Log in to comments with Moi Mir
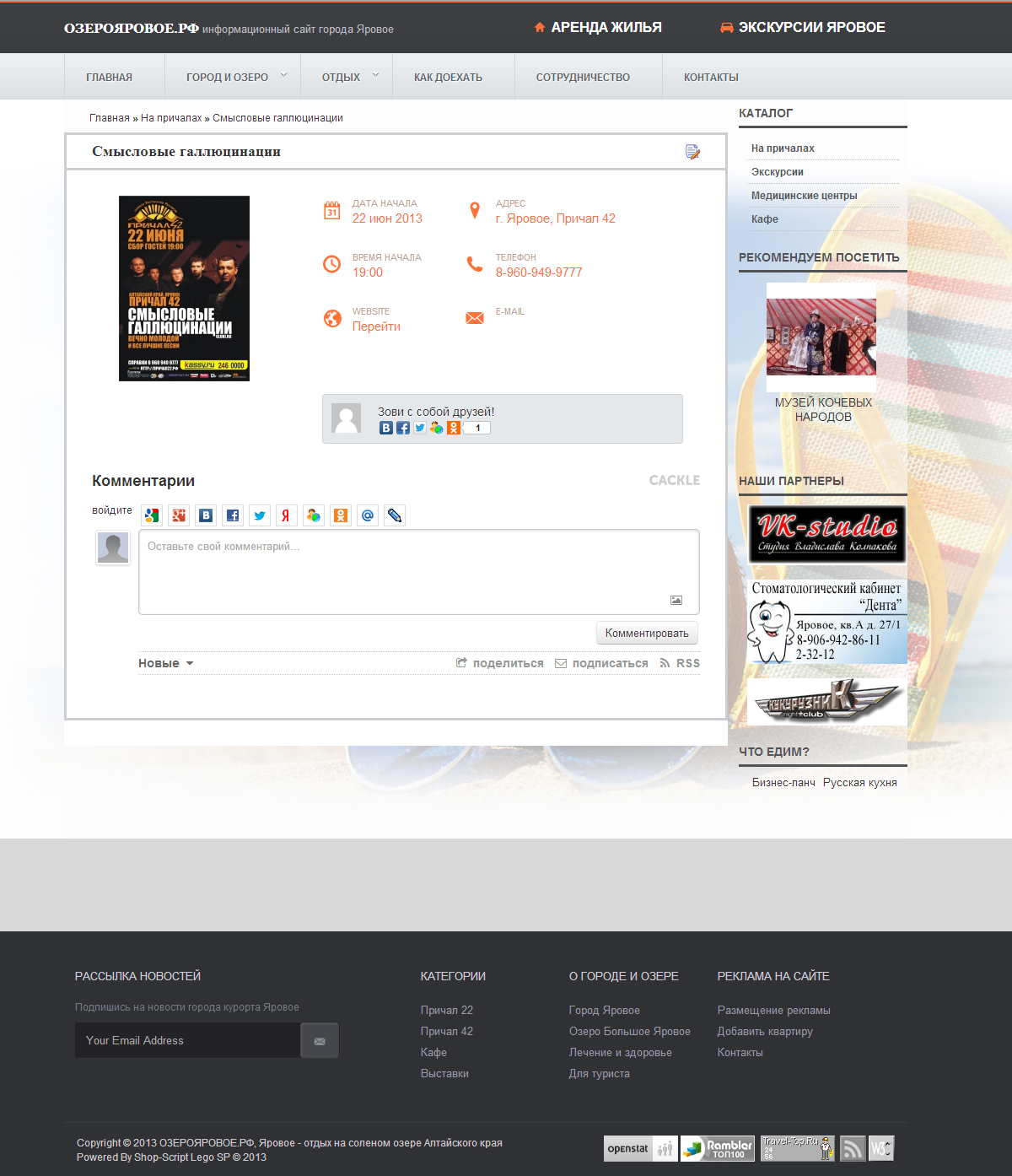Screen dimensions: 1012x1176 [x=314, y=515]
